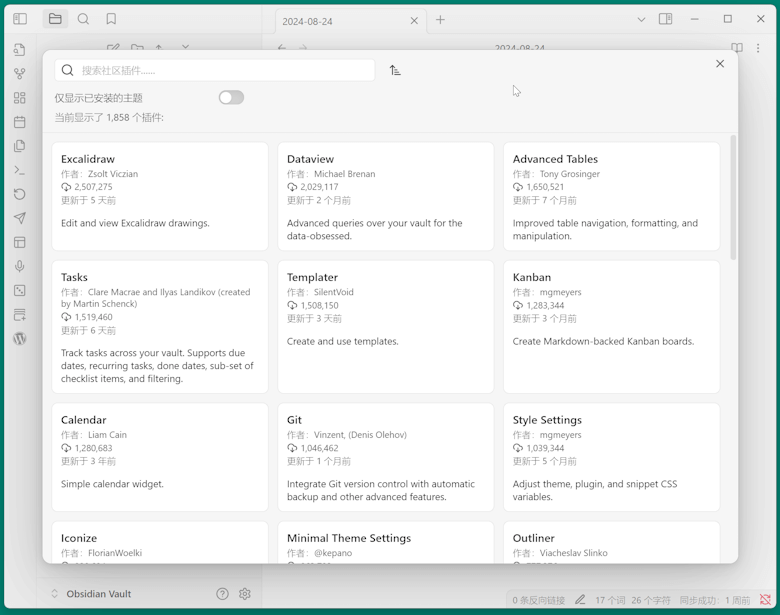
Task: Open the Git plugin card
Action: click(386, 457)
